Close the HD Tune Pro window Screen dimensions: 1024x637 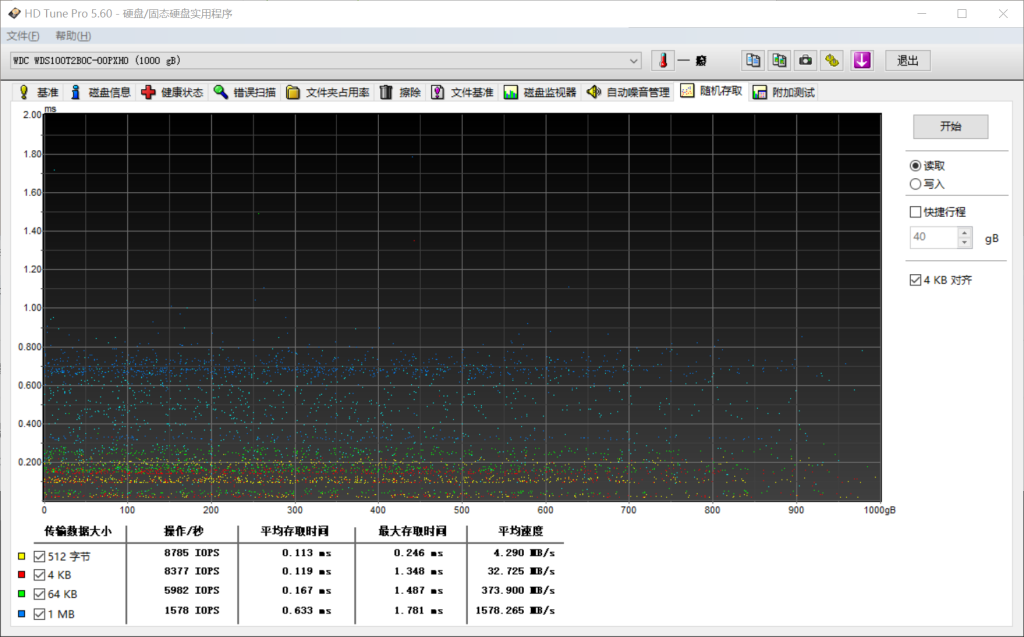(x=1003, y=13)
